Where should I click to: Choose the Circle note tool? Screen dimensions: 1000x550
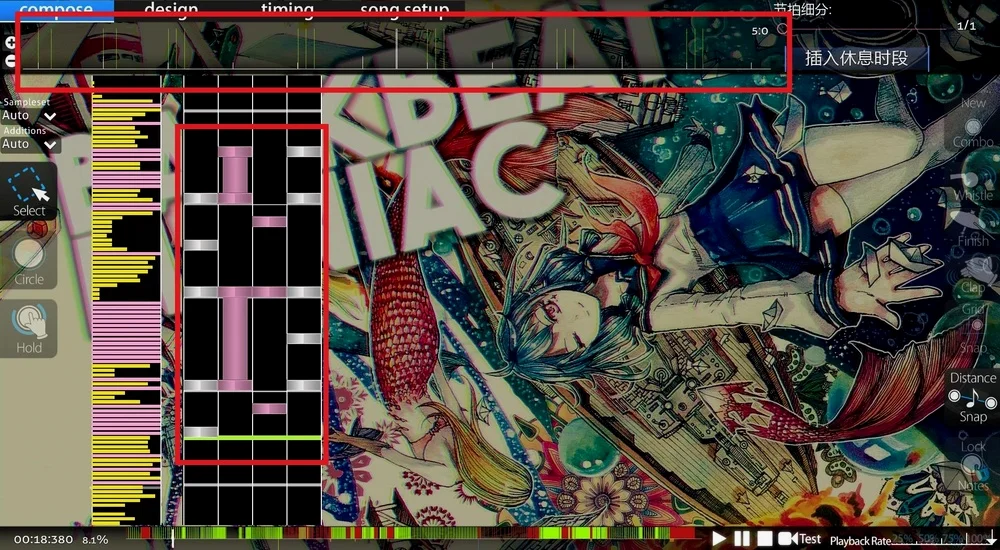[28, 262]
